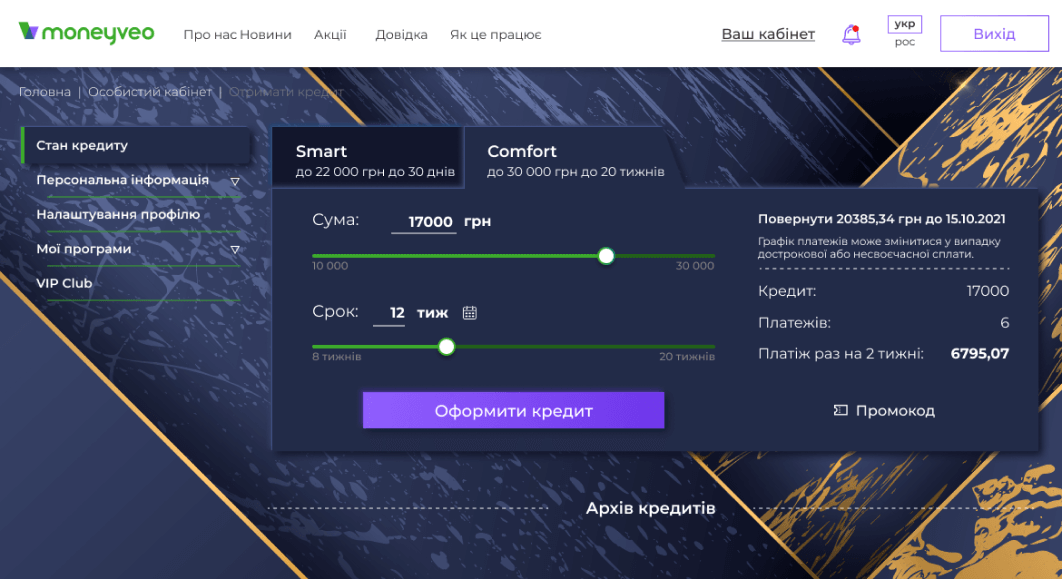Open VIP Club sidebar item
The width and height of the screenshot is (1062, 579).
[64, 283]
